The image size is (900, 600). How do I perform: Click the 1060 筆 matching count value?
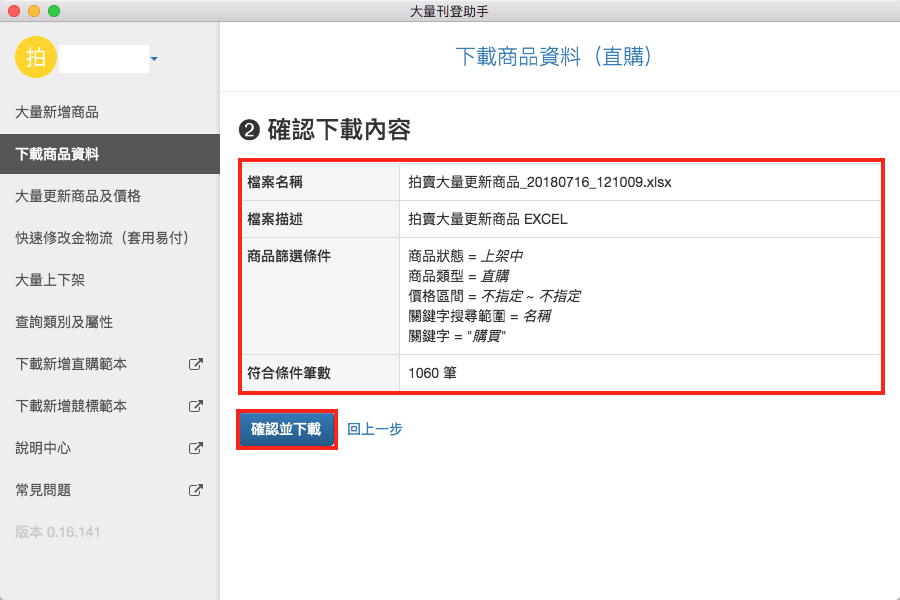(433, 374)
